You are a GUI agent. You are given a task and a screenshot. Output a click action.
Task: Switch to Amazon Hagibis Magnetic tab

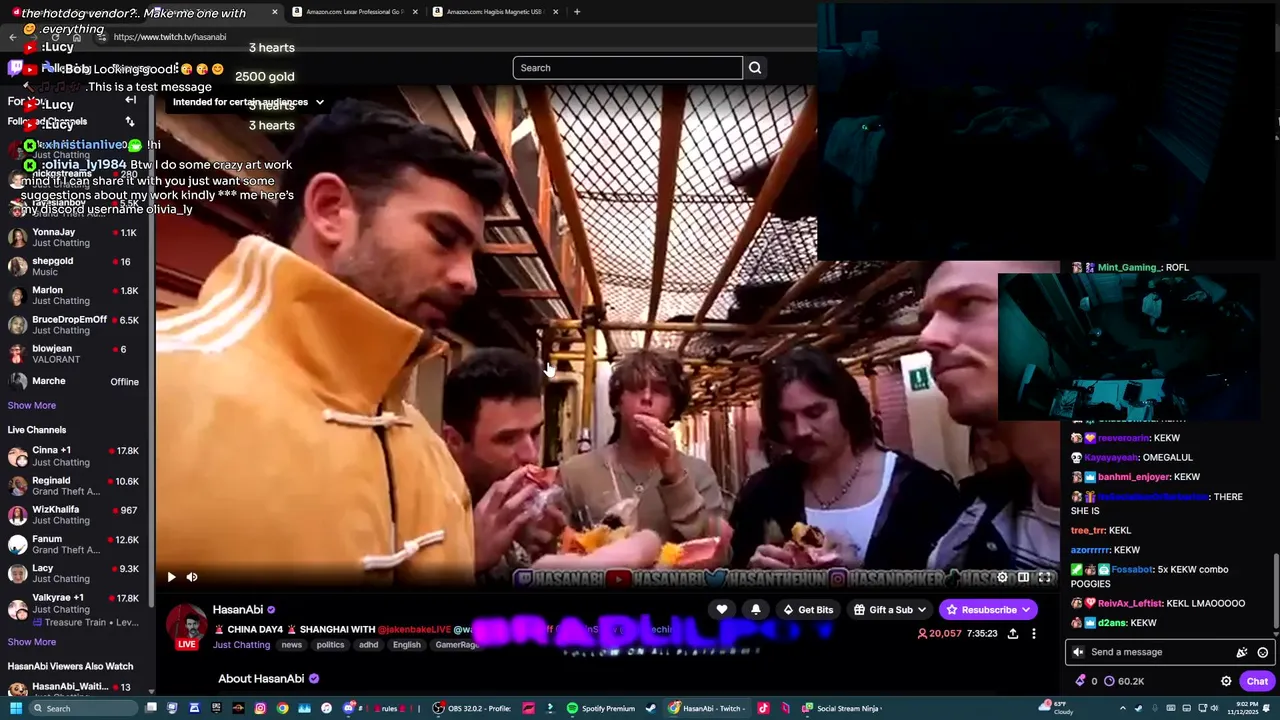[494, 12]
